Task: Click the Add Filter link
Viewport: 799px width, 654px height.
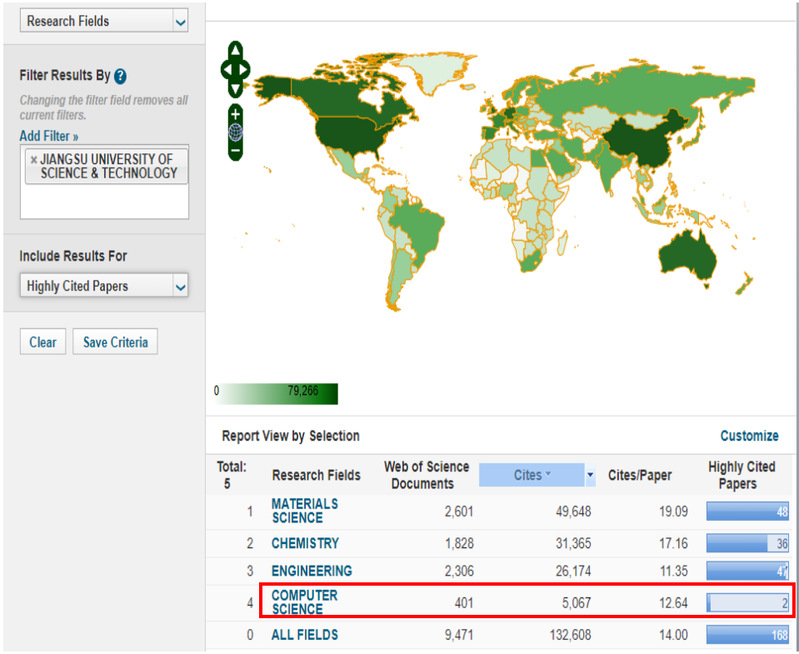Action: coord(48,135)
